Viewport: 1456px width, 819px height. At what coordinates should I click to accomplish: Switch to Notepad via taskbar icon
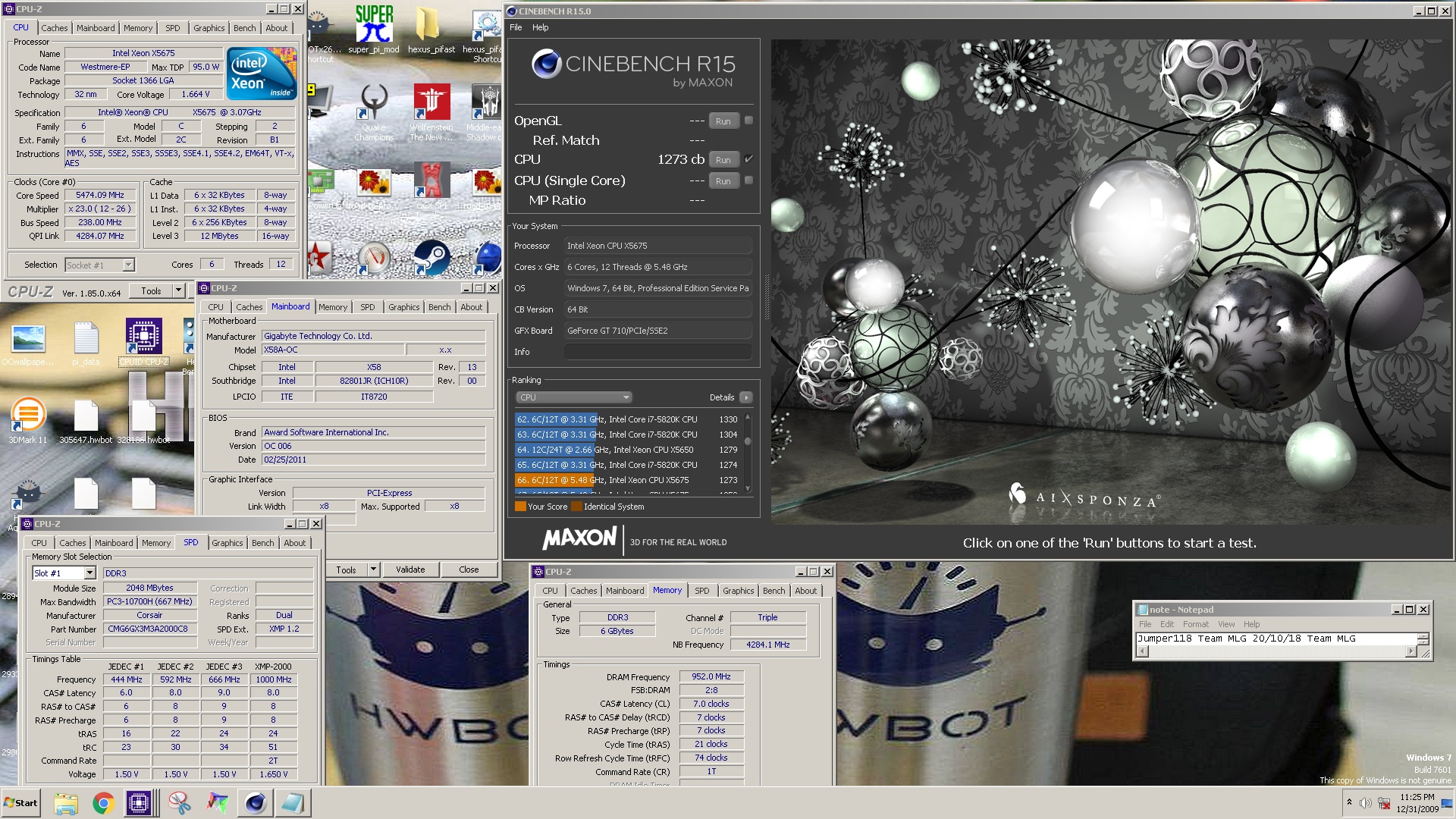pyautogui.click(x=292, y=803)
